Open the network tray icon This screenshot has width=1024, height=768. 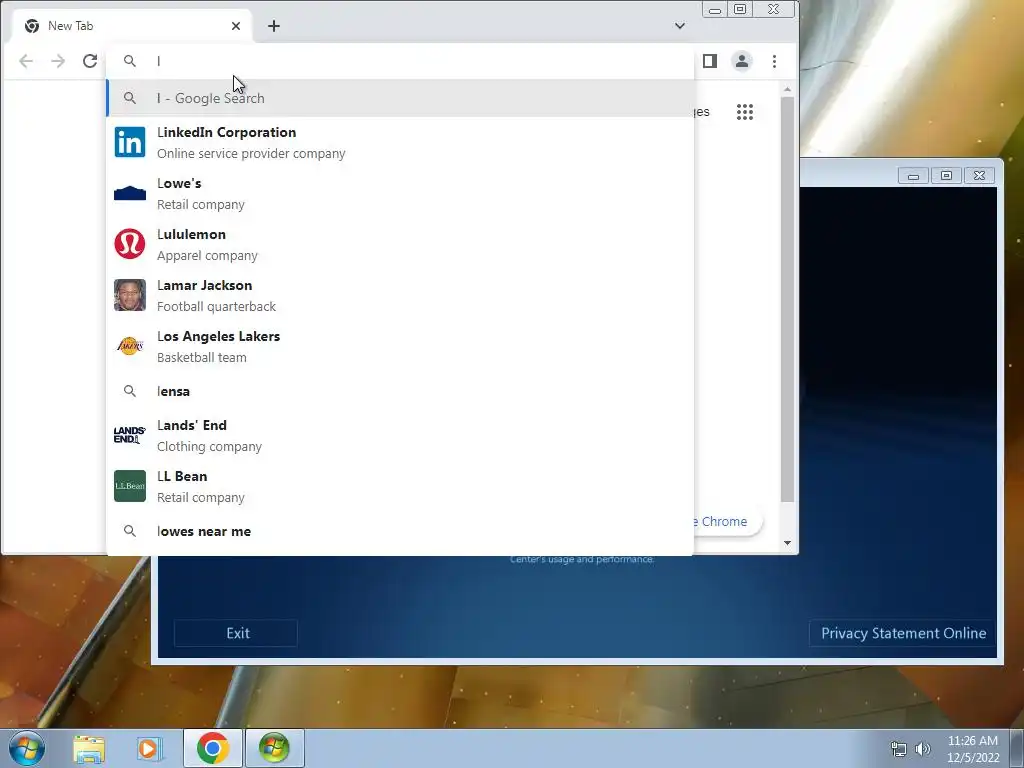coord(899,749)
